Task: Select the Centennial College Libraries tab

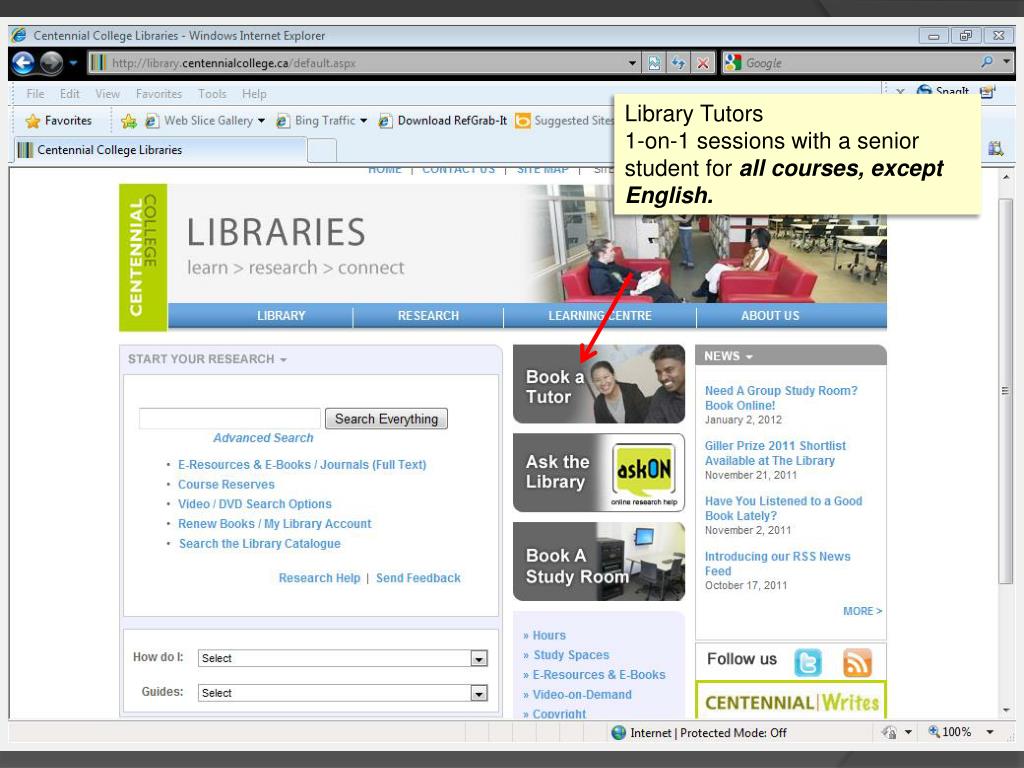Action: tap(160, 150)
